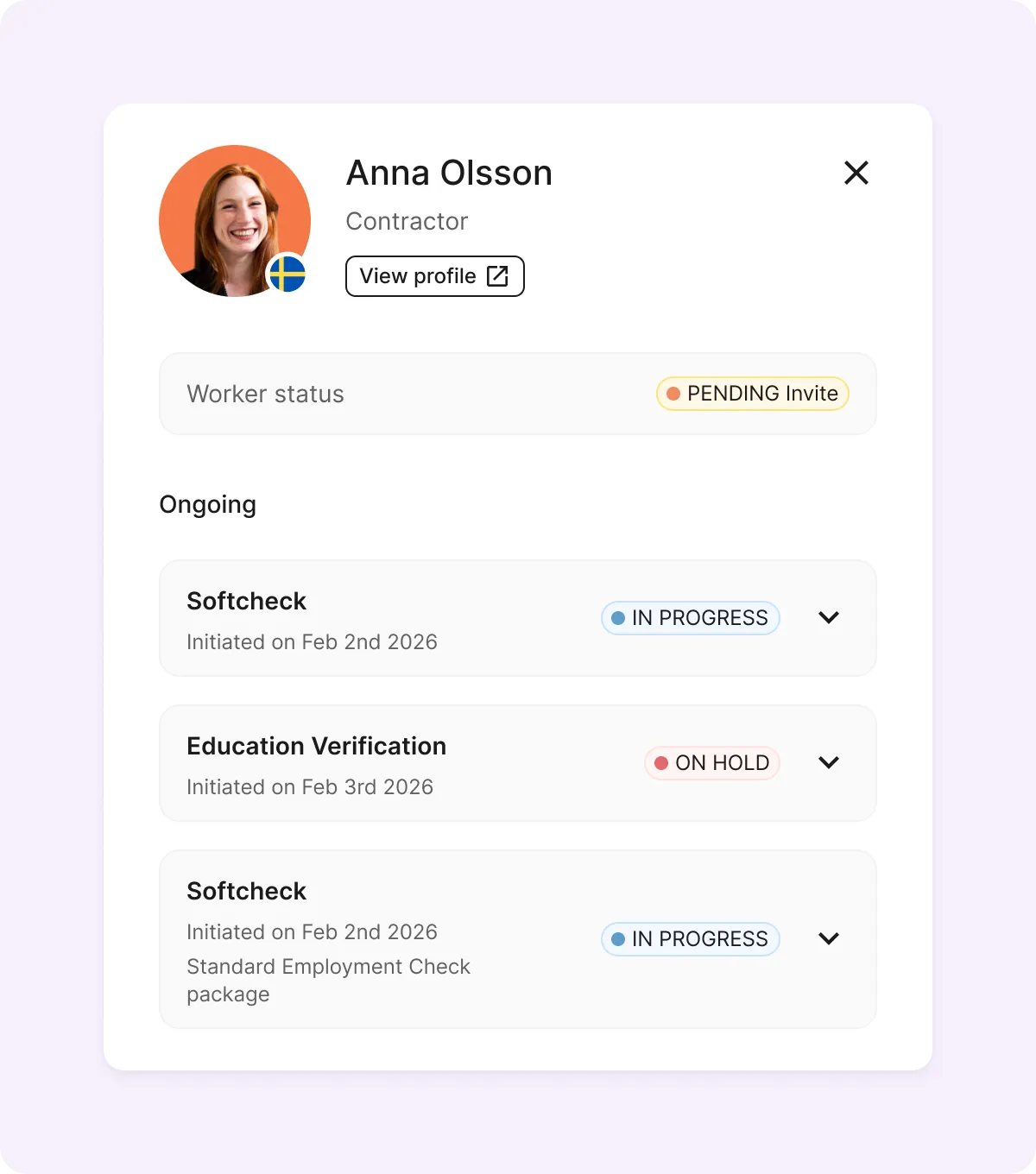
Task: Click "Initiated on Feb 3rd 2026" text
Action: 310,787
